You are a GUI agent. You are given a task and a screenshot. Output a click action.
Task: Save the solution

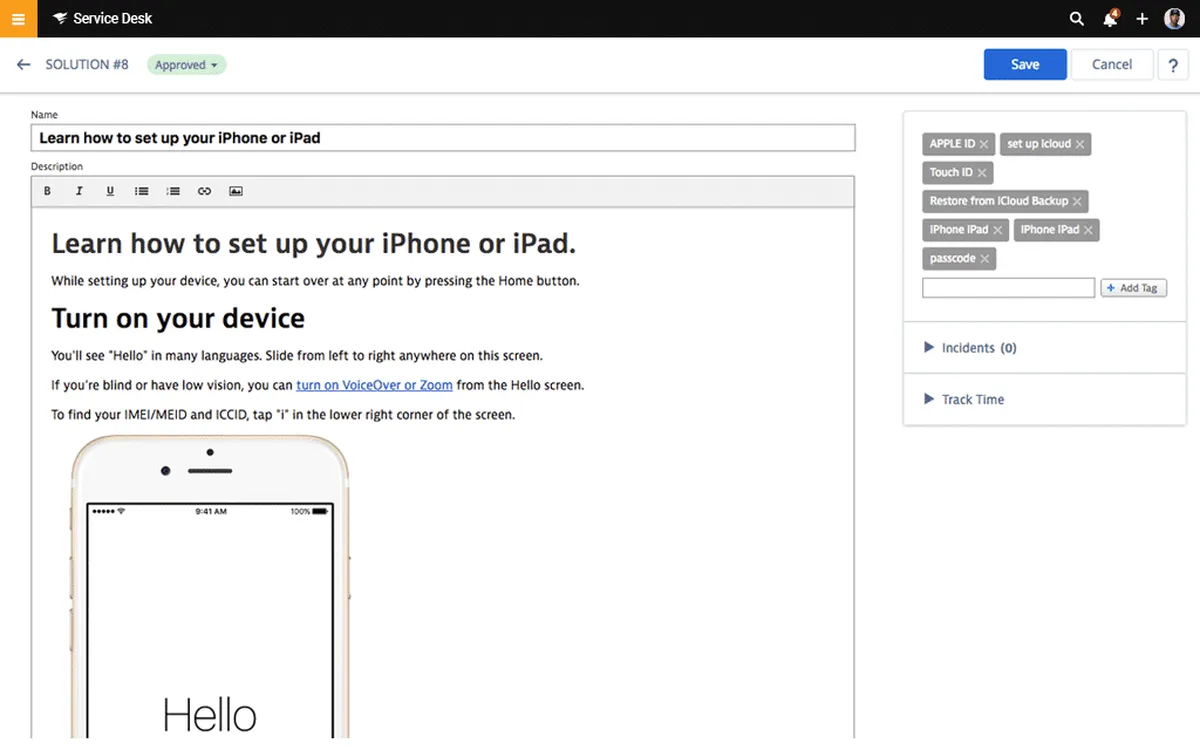(x=1025, y=64)
